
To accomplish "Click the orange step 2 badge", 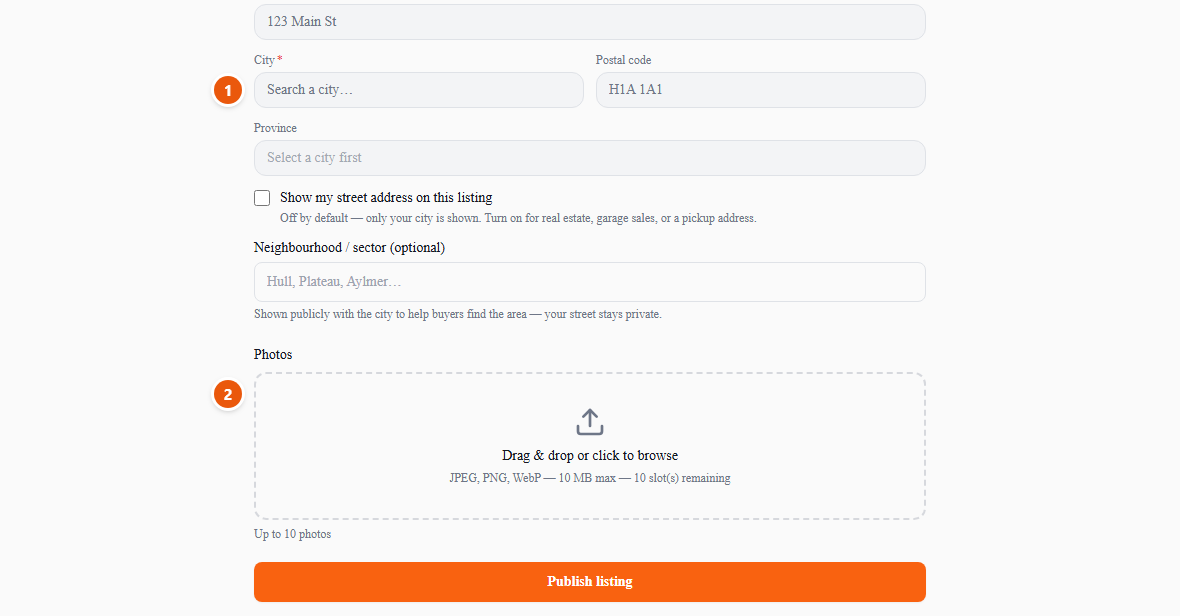I will pos(228,394).
